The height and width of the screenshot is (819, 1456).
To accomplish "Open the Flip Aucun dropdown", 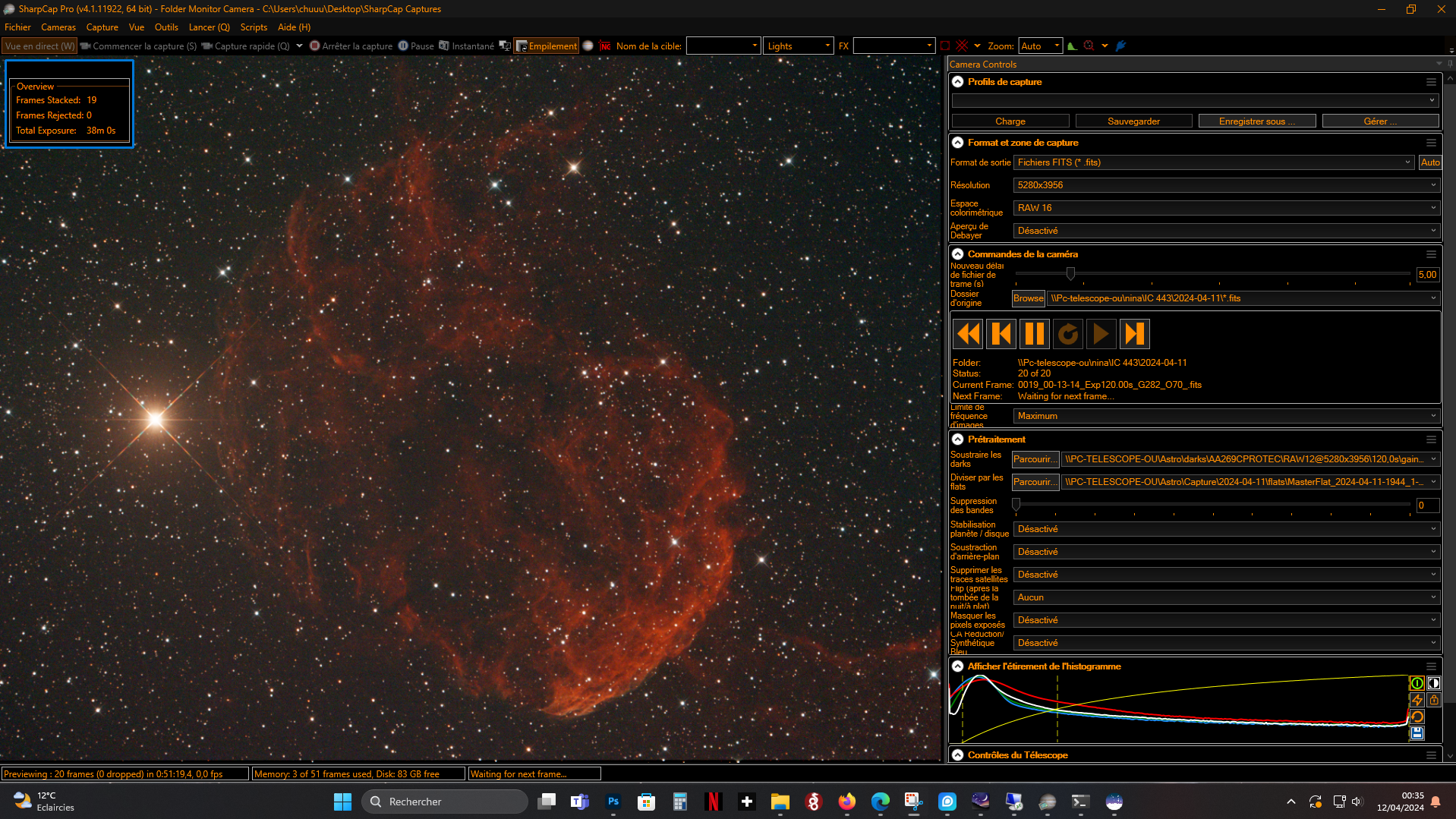I will pyautogui.click(x=1226, y=597).
